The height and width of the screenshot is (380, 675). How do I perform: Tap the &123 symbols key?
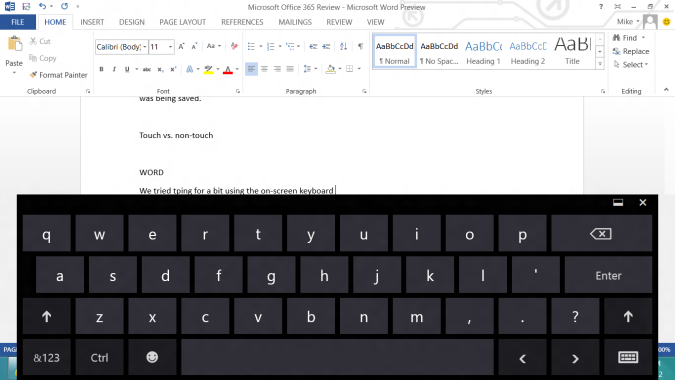click(x=46, y=358)
